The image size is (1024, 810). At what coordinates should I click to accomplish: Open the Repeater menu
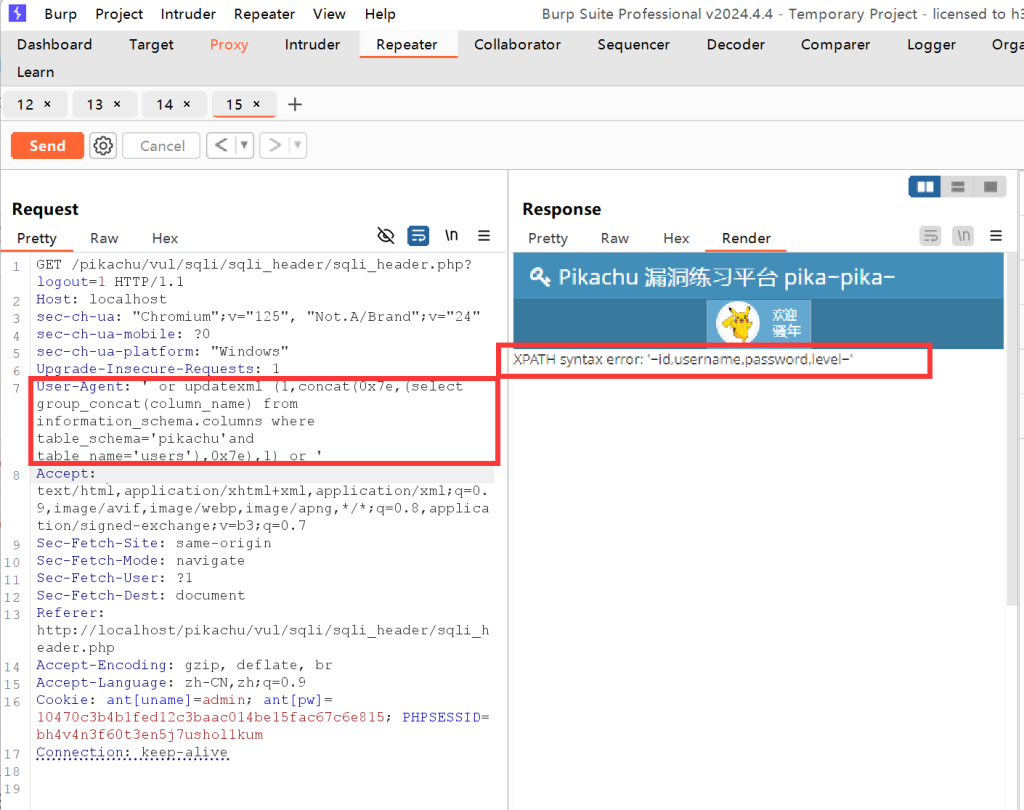[x=264, y=14]
